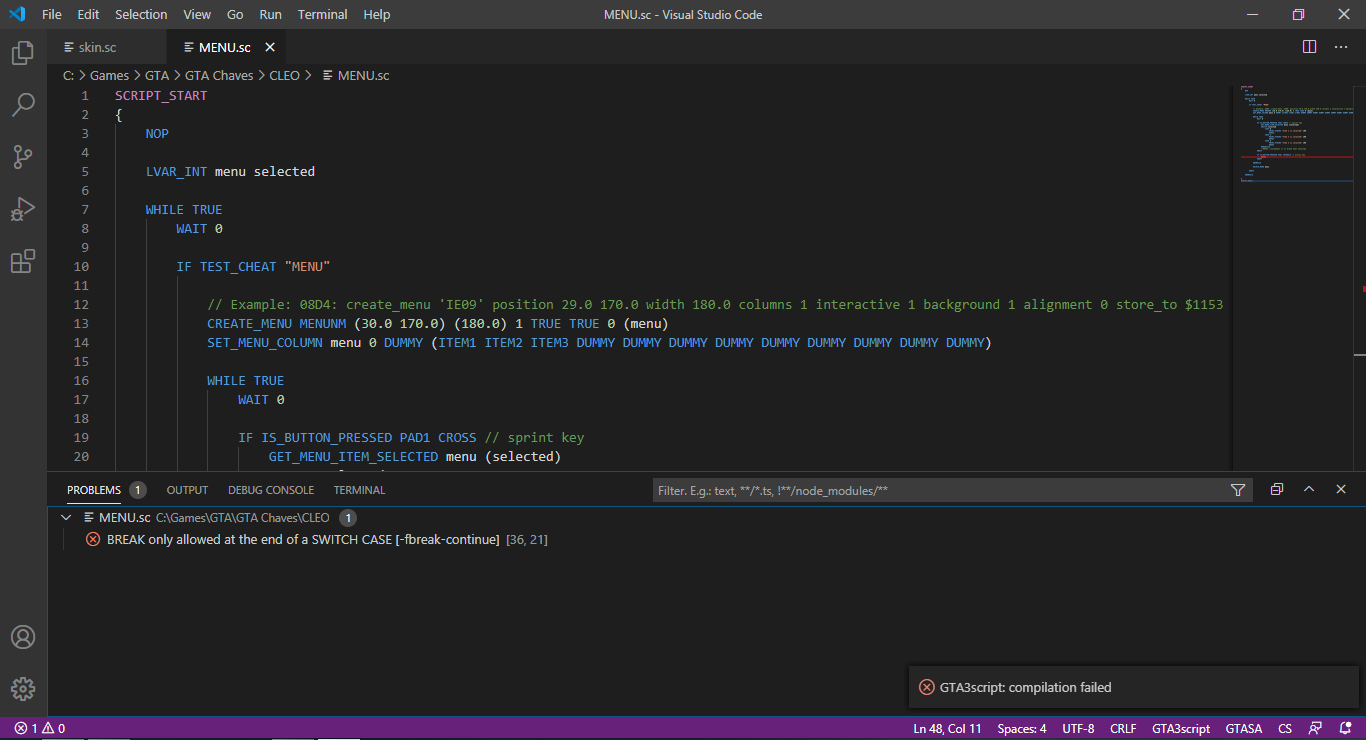The width and height of the screenshot is (1366, 740).
Task: Maximize the bottom panel size
Action: tap(1309, 490)
